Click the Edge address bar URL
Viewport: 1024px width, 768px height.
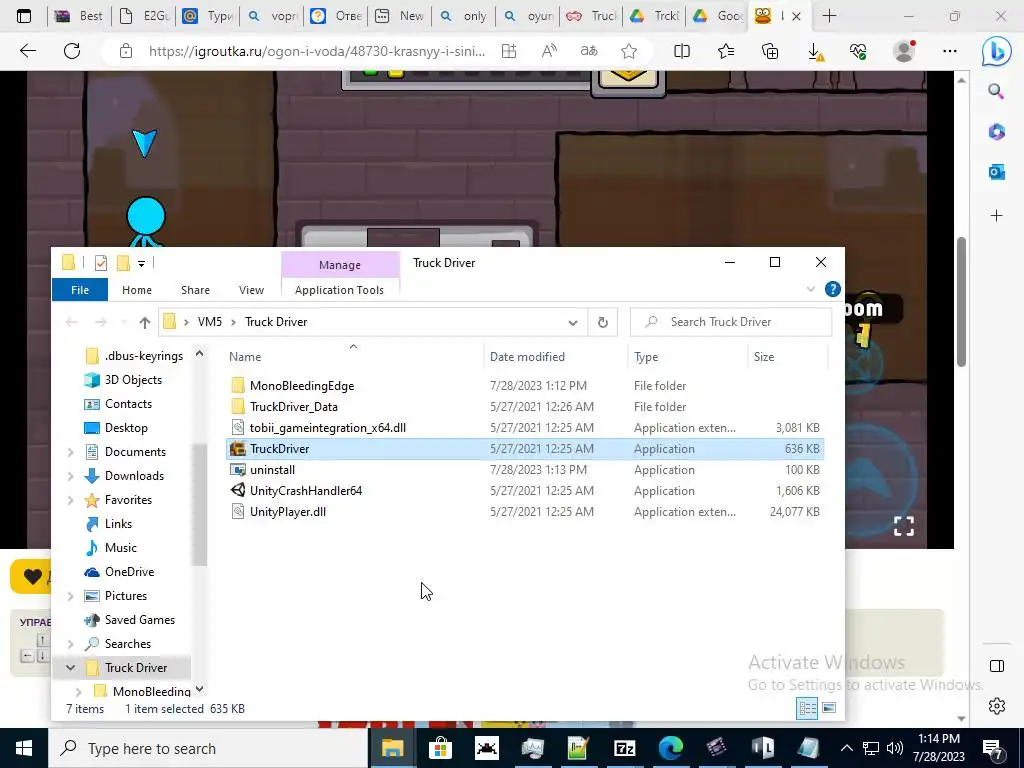point(317,51)
